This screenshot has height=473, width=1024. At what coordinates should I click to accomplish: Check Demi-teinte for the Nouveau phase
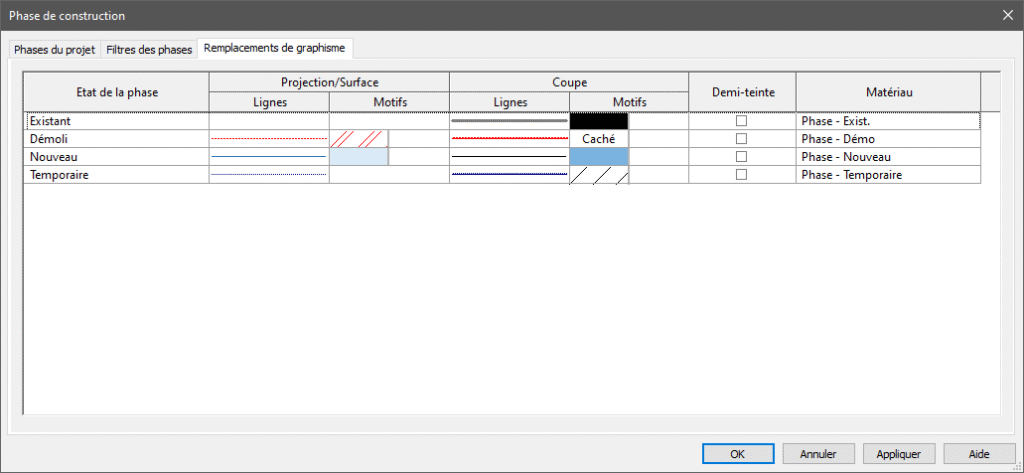click(x=741, y=157)
